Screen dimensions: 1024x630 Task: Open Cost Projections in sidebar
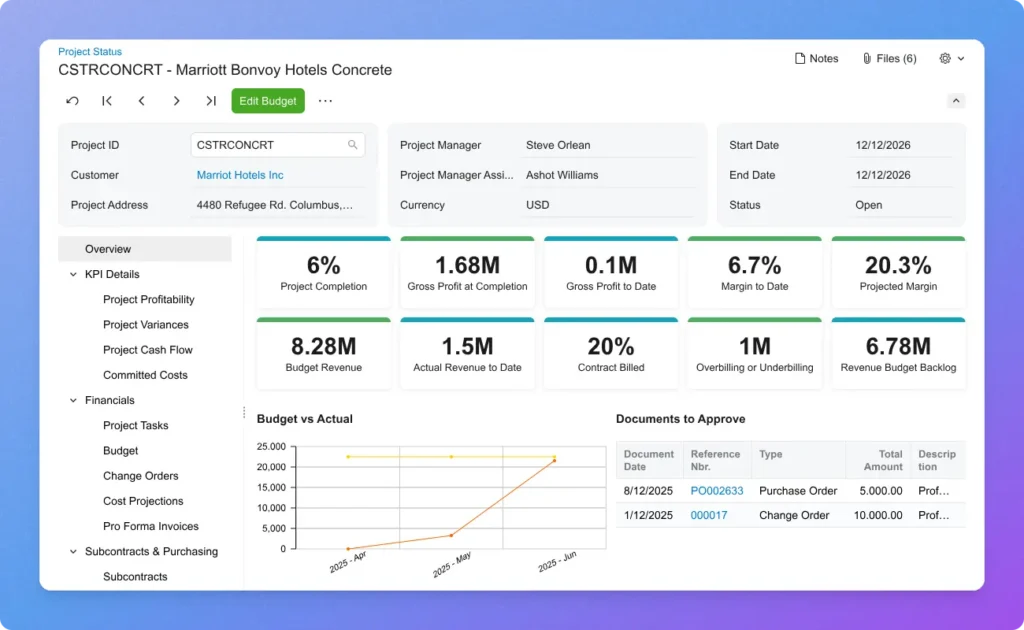pyautogui.click(x=143, y=501)
